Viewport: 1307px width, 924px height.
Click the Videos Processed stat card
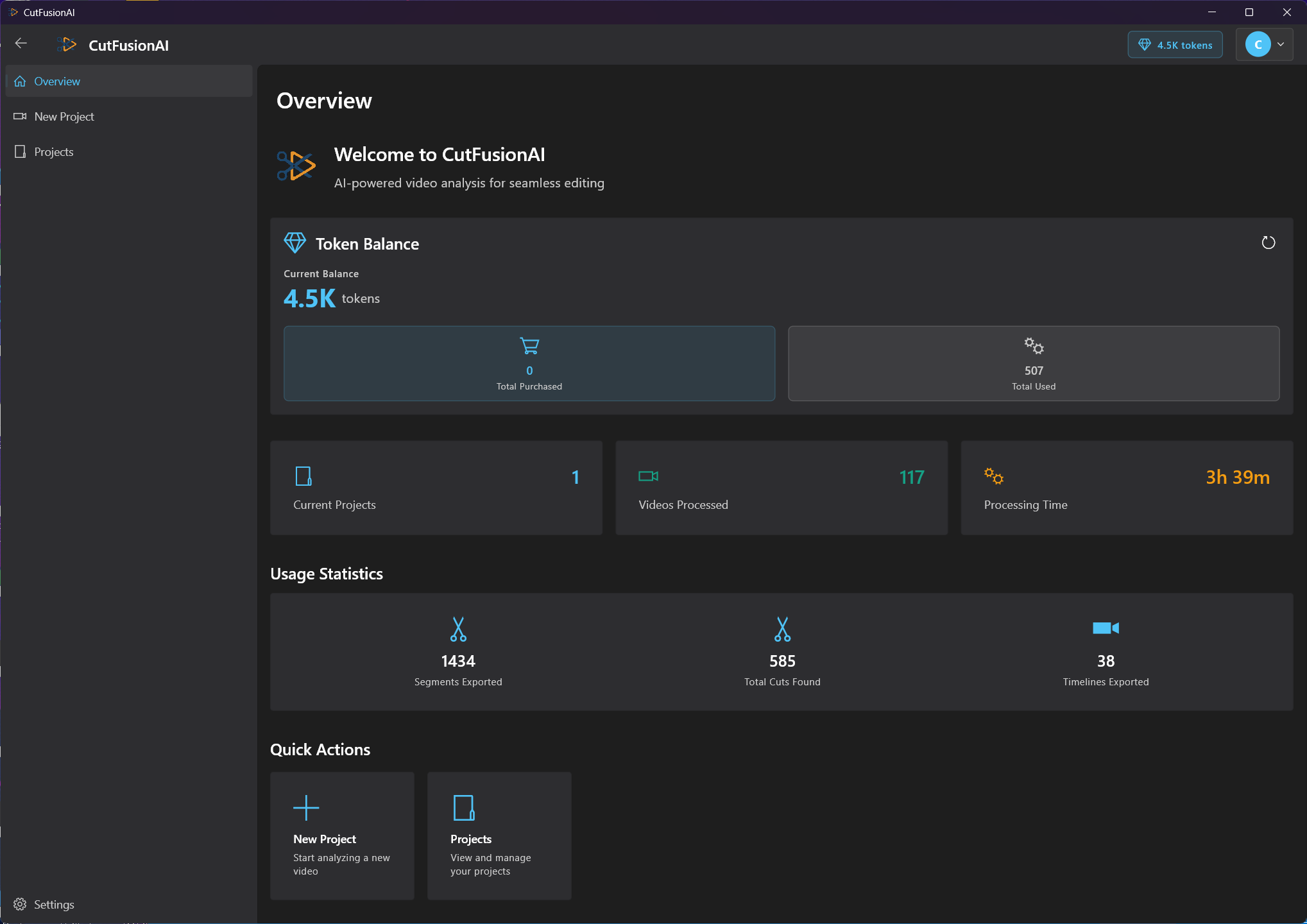pos(781,488)
